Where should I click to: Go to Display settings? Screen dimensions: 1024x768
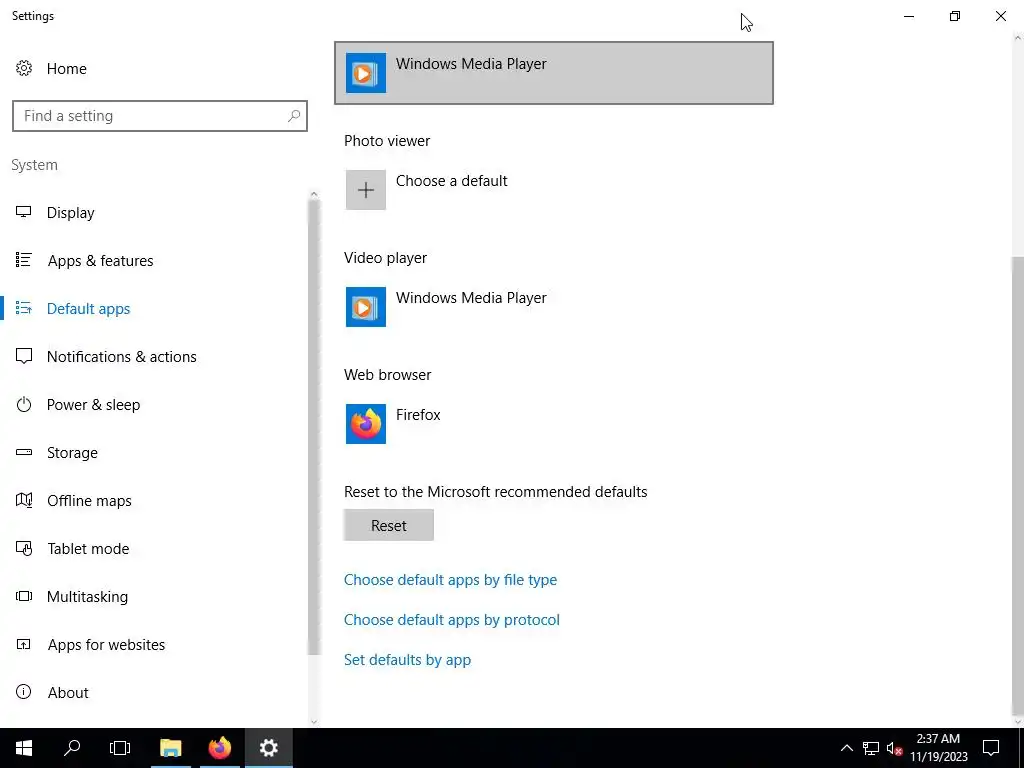point(71,213)
